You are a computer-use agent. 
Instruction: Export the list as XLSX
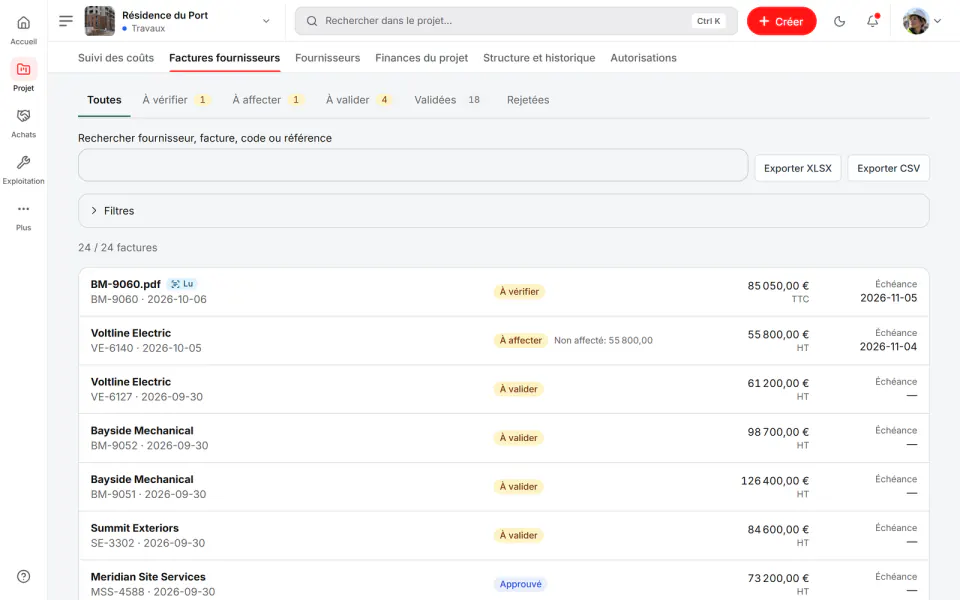(x=798, y=168)
